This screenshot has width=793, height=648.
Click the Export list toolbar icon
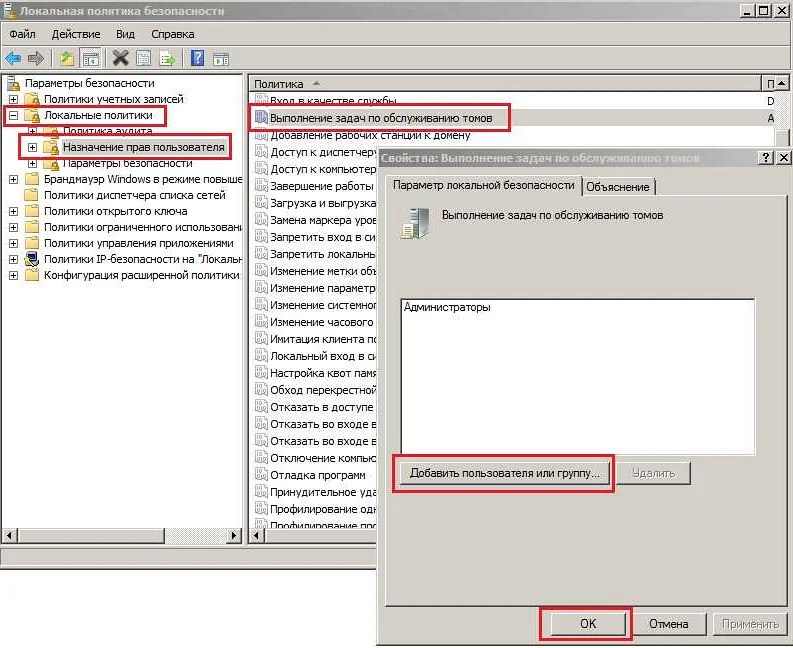166,58
